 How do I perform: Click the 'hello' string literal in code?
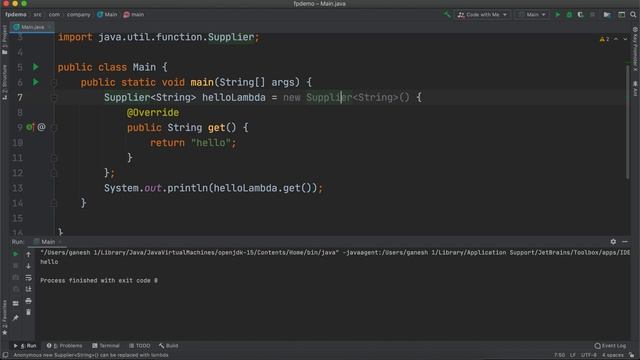(211, 143)
